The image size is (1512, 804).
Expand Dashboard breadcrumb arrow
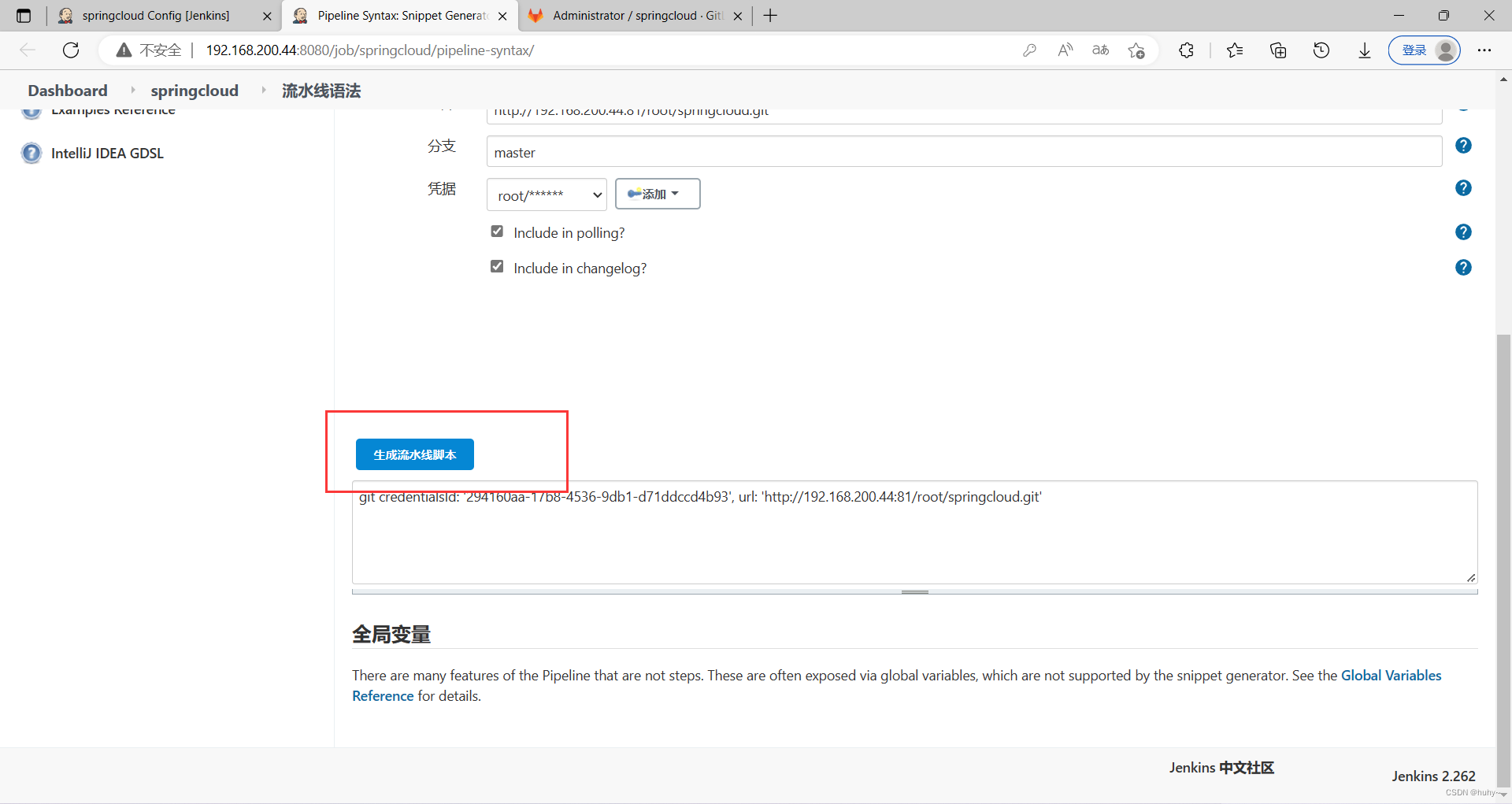[132, 91]
